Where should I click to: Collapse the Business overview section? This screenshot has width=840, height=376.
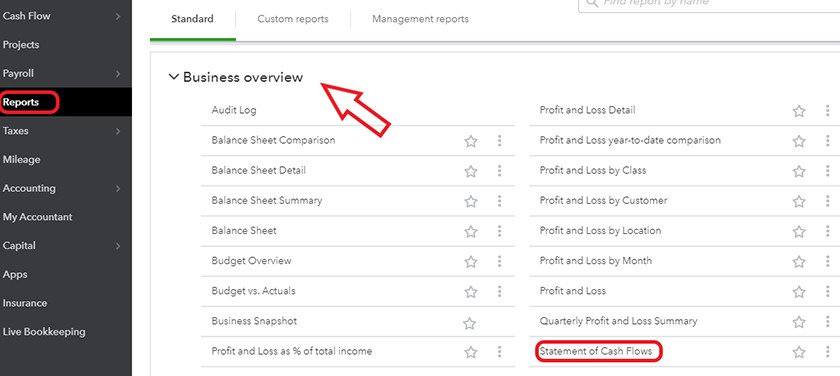173,77
